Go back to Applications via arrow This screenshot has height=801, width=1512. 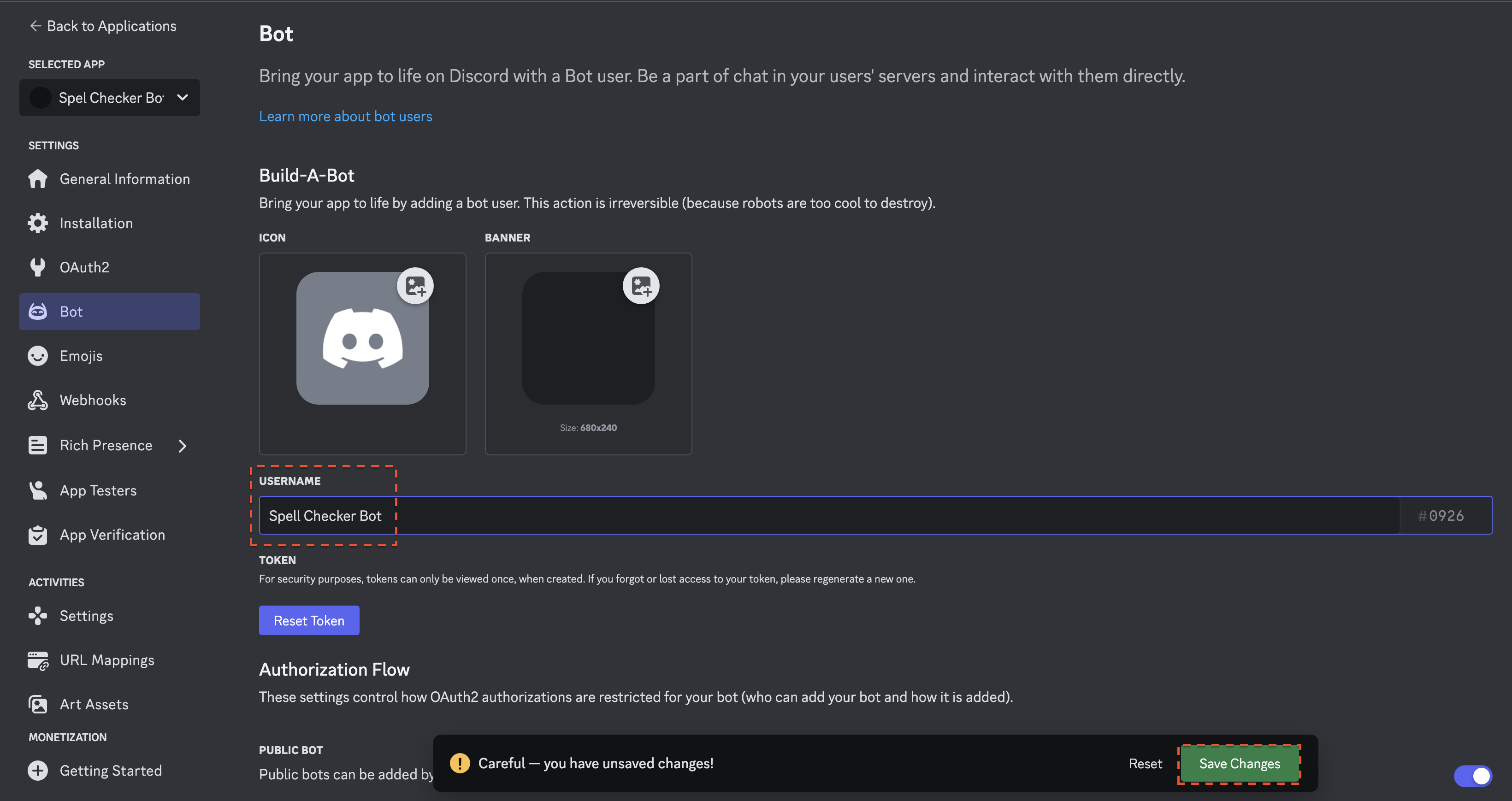(x=35, y=26)
